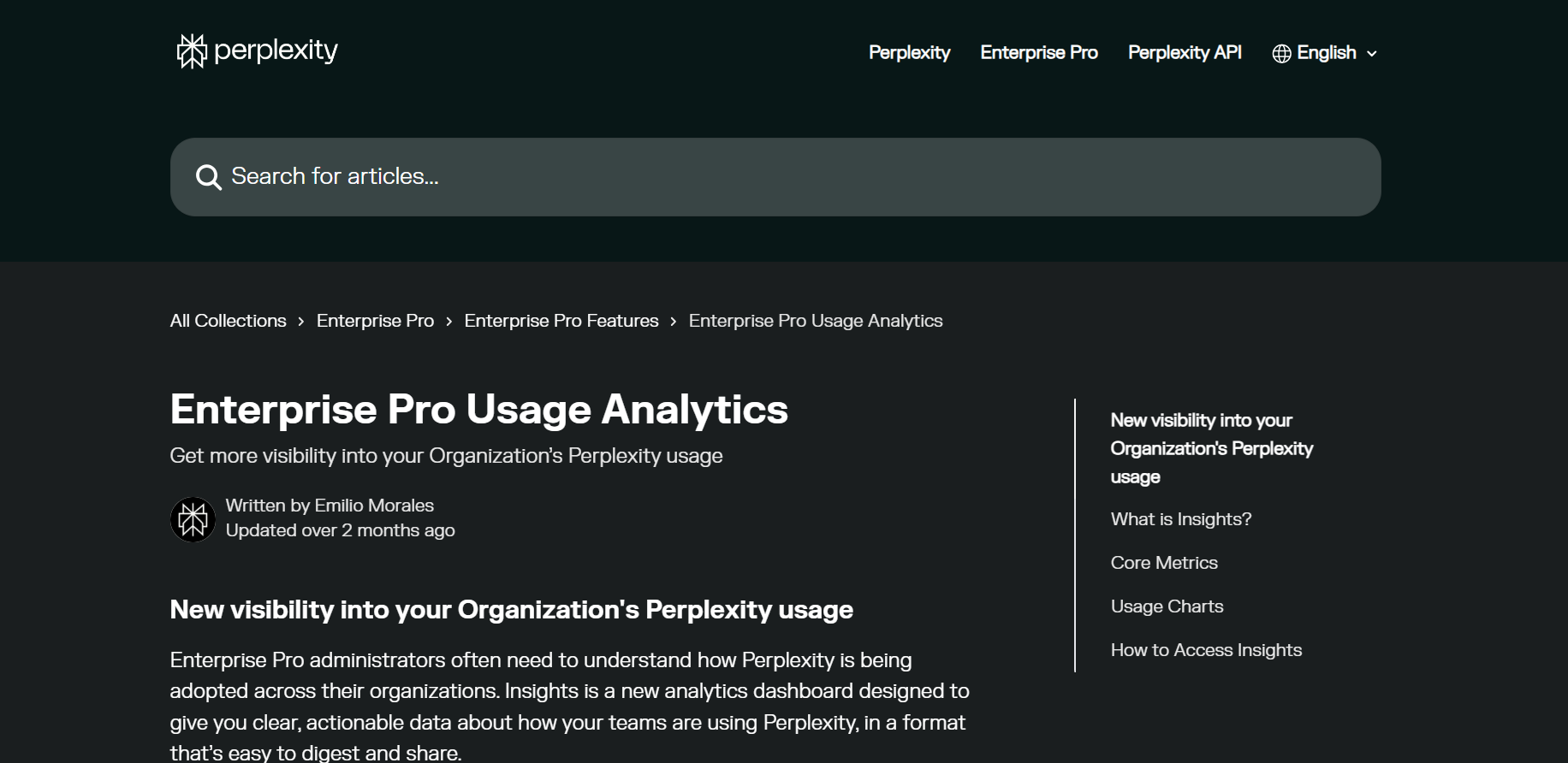Go to Enterprise Pro breadcrumb
Viewport: 1568px width, 763px height.
click(375, 321)
